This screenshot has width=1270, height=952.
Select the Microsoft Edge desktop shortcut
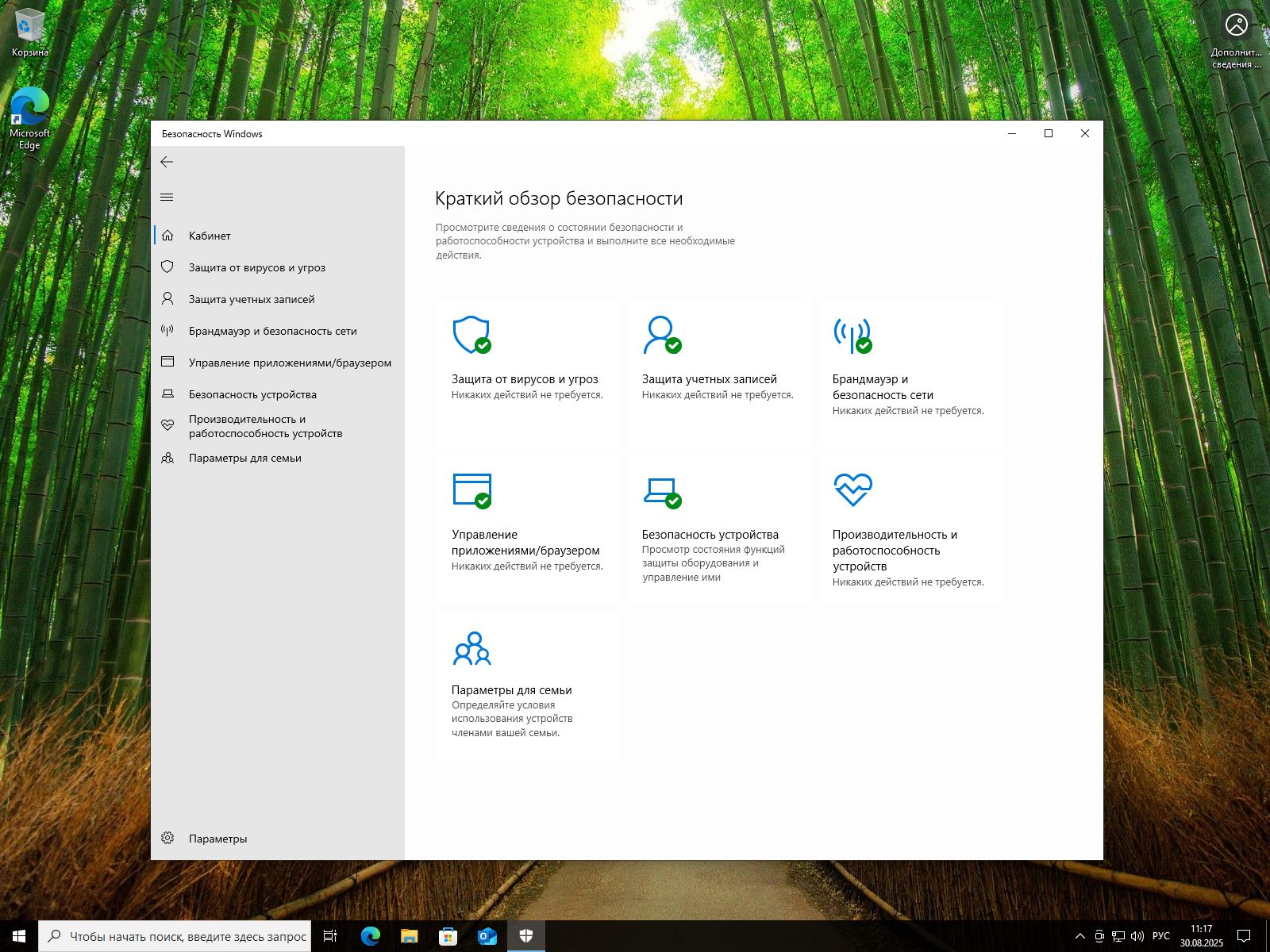click(x=30, y=117)
